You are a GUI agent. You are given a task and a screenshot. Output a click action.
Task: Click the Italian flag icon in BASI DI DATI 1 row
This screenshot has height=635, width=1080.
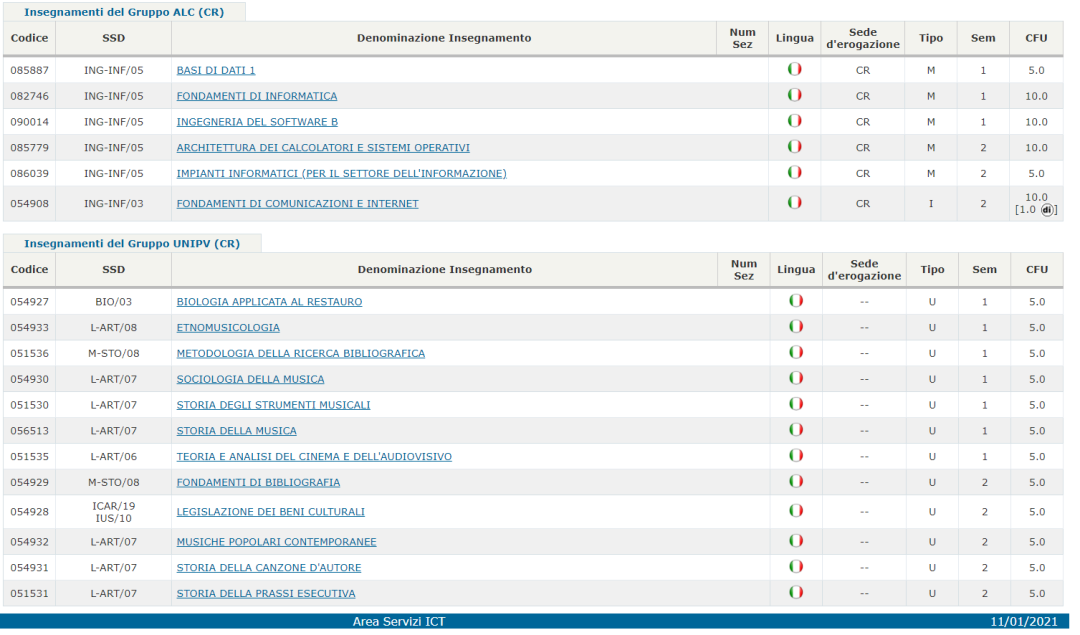[x=794, y=69]
